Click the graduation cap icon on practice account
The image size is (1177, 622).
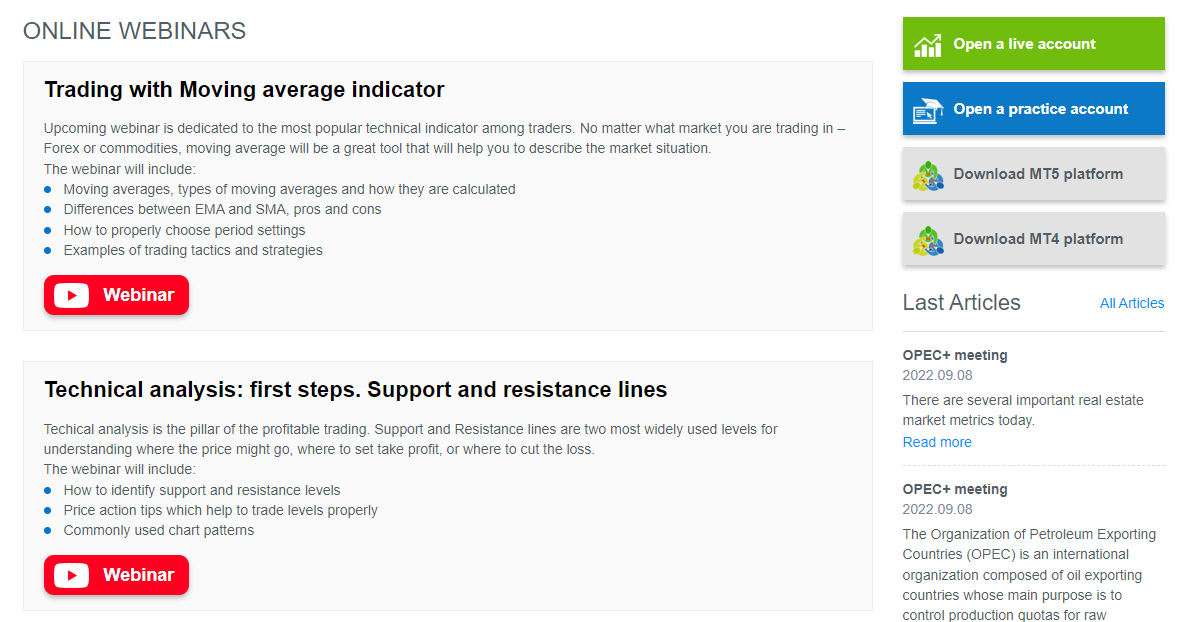pyautogui.click(x=928, y=110)
